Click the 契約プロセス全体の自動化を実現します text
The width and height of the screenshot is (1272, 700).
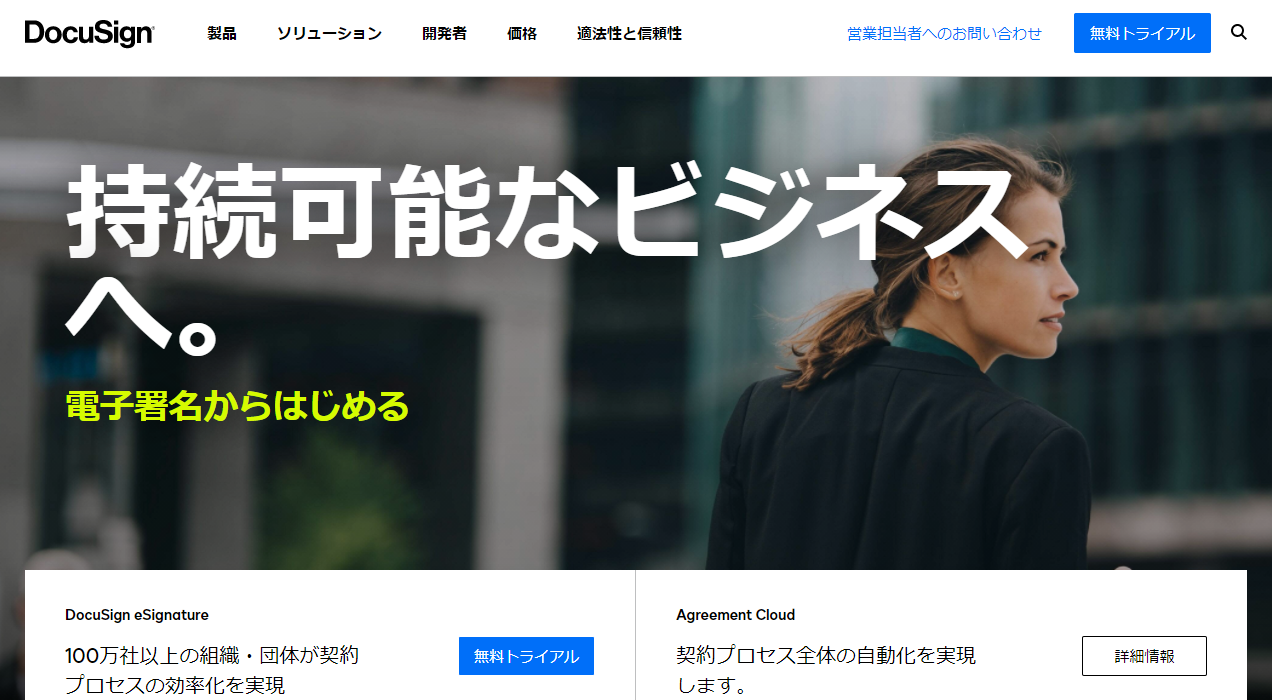826,670
